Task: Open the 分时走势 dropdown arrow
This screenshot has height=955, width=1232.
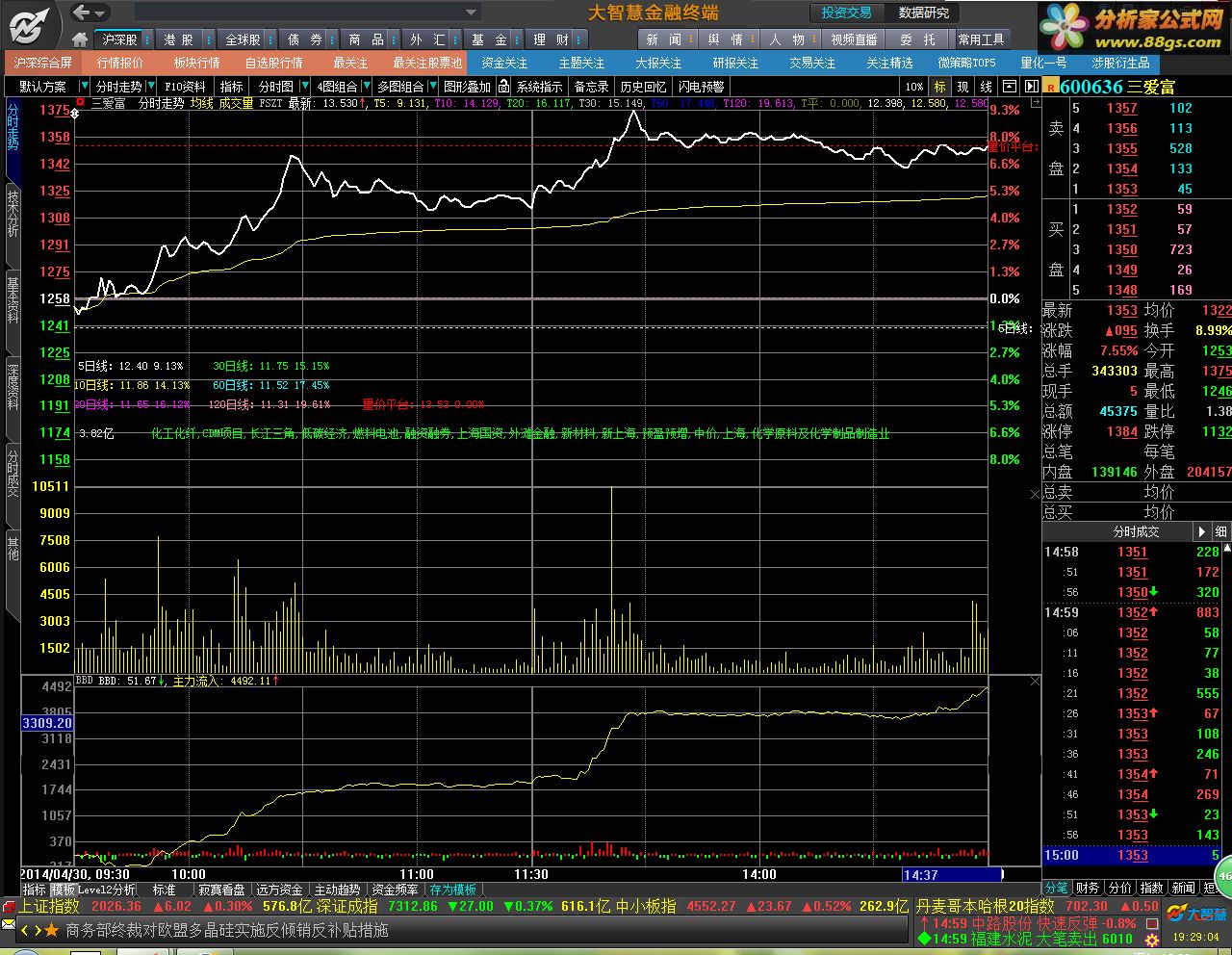Action: coord(151,87)
